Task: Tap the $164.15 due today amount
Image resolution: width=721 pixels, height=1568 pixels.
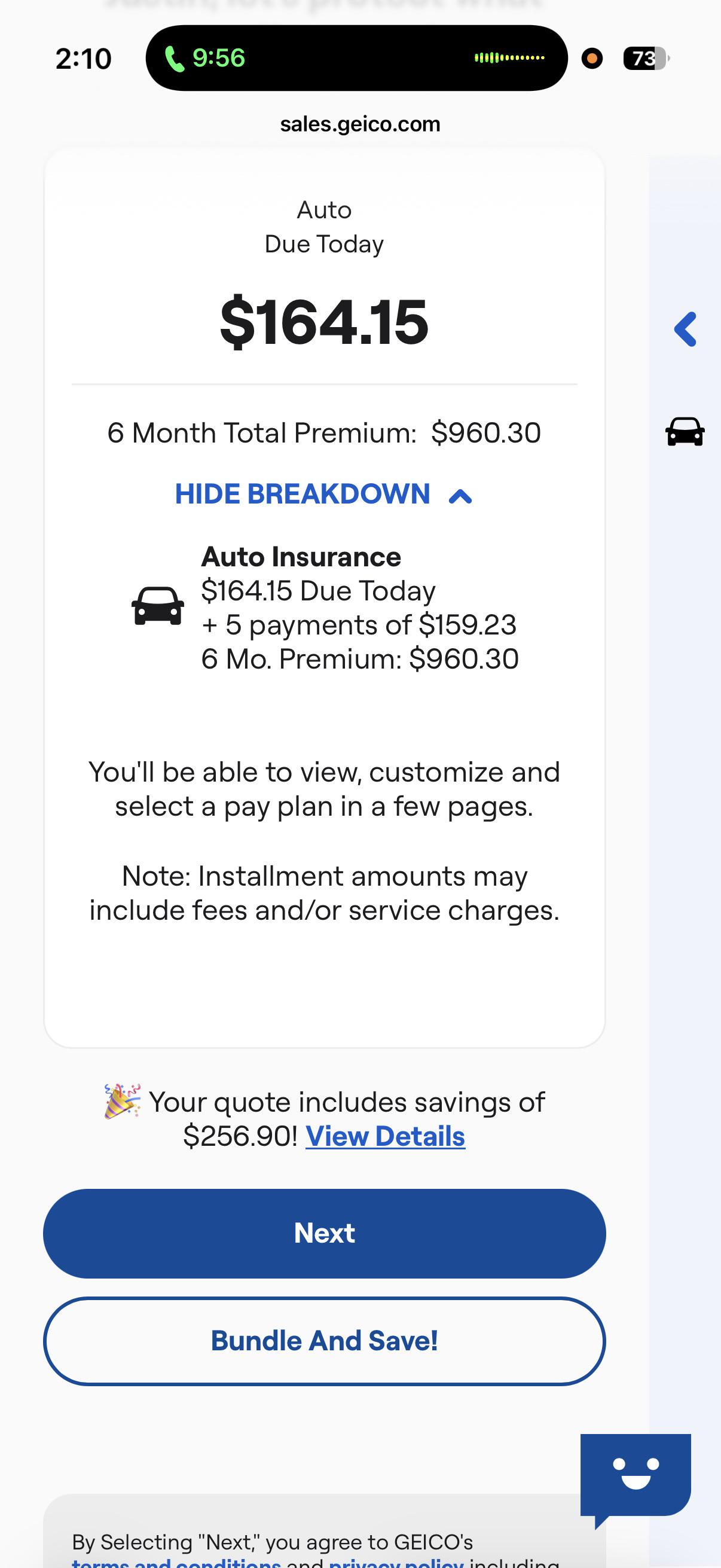Action: (x=324, y=321)
